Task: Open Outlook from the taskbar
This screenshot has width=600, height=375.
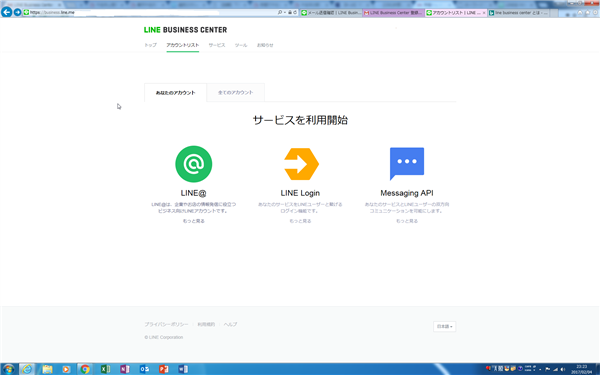Action: [144, 369]
